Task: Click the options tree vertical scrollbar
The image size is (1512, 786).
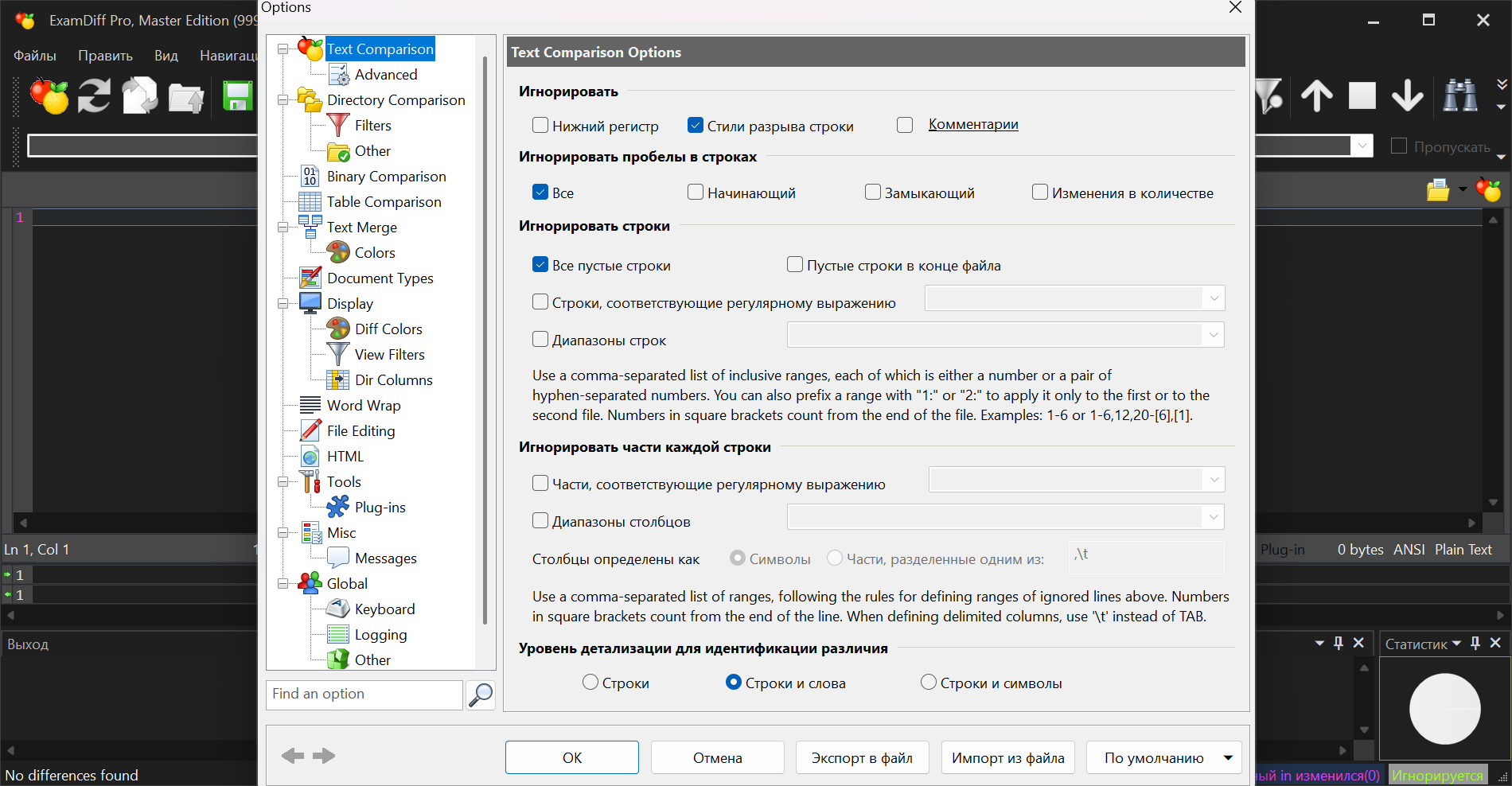Action: (485, 340)
